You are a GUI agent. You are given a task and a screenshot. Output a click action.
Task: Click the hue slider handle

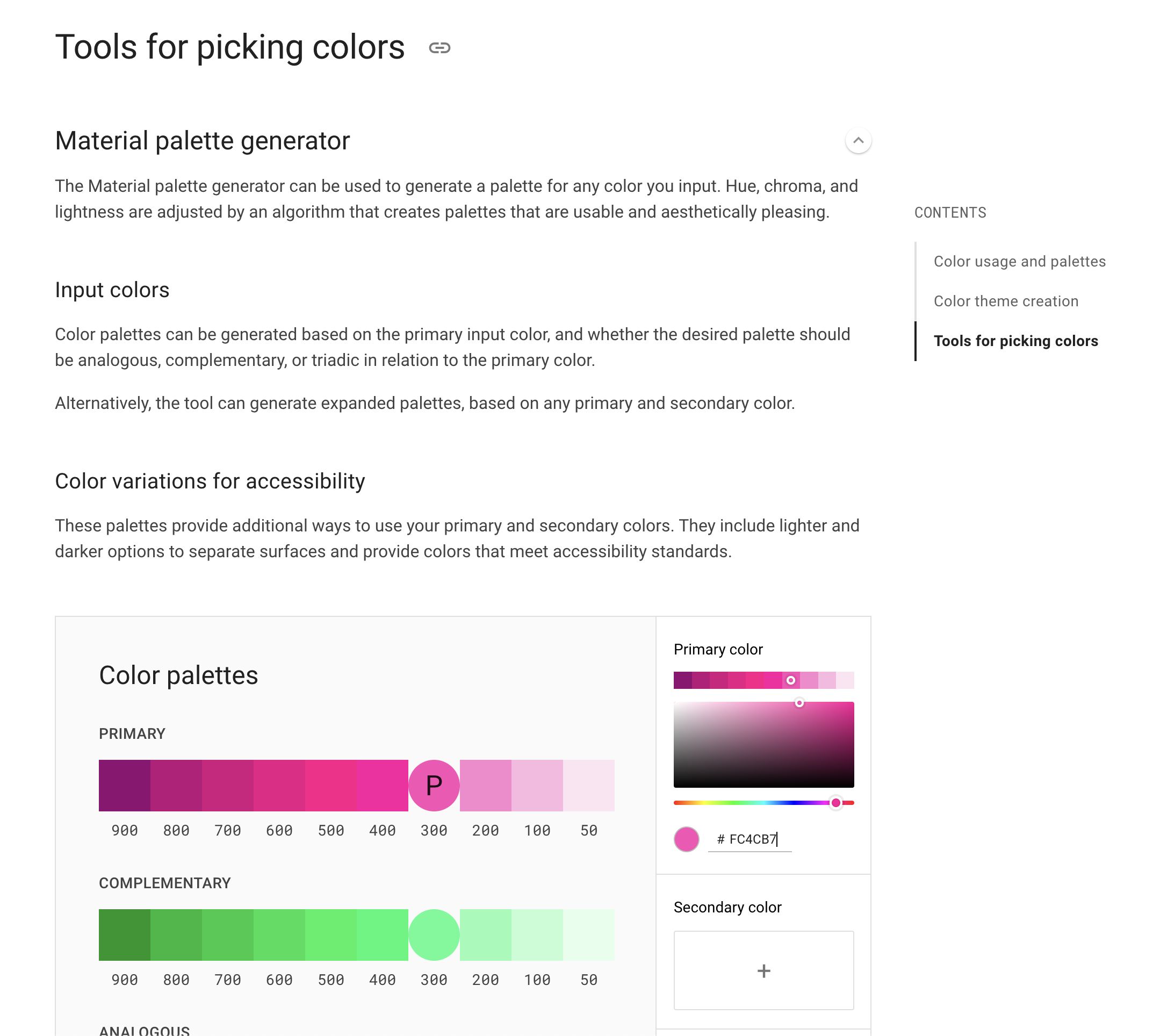(x=835, y=803)
